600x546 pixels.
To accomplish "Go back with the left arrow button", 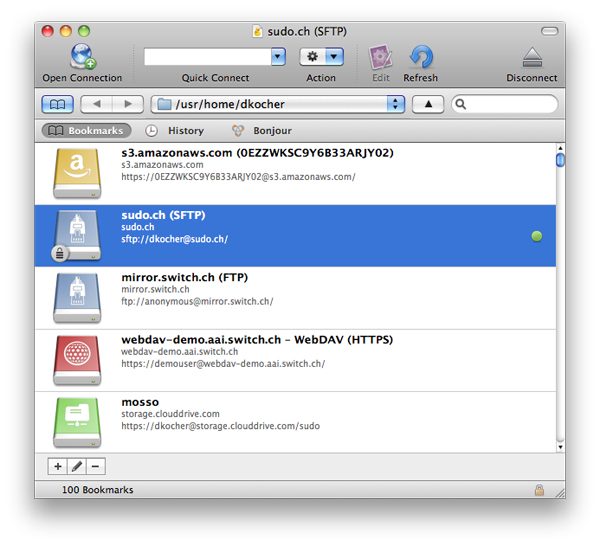I will tap(97, 104).
